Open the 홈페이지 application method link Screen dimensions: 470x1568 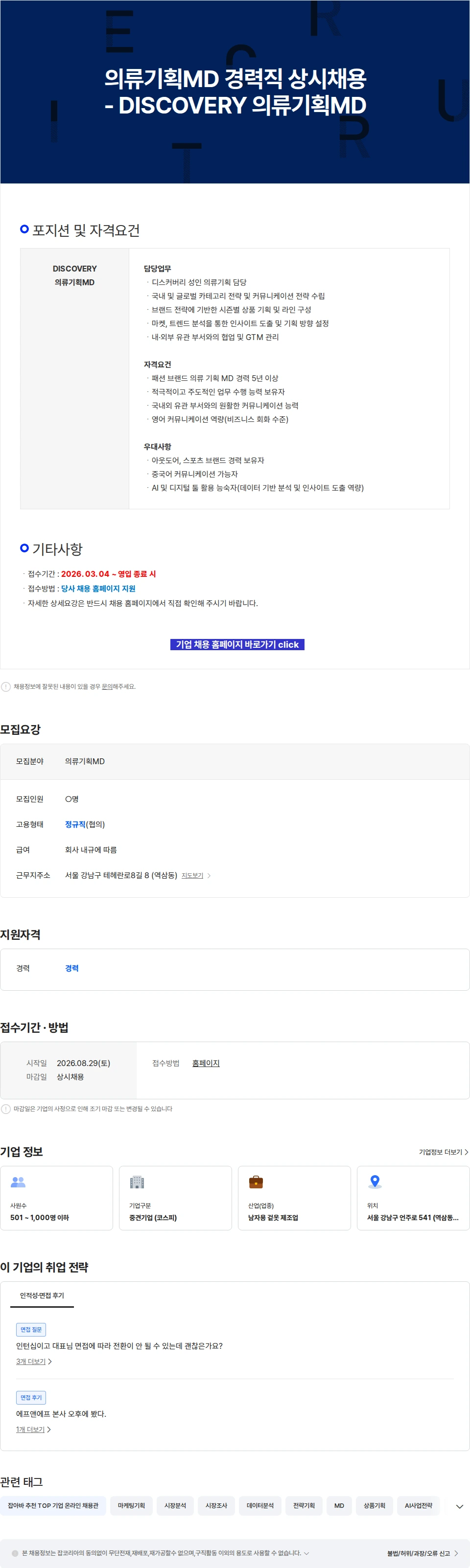click(x=206, y=1063)
